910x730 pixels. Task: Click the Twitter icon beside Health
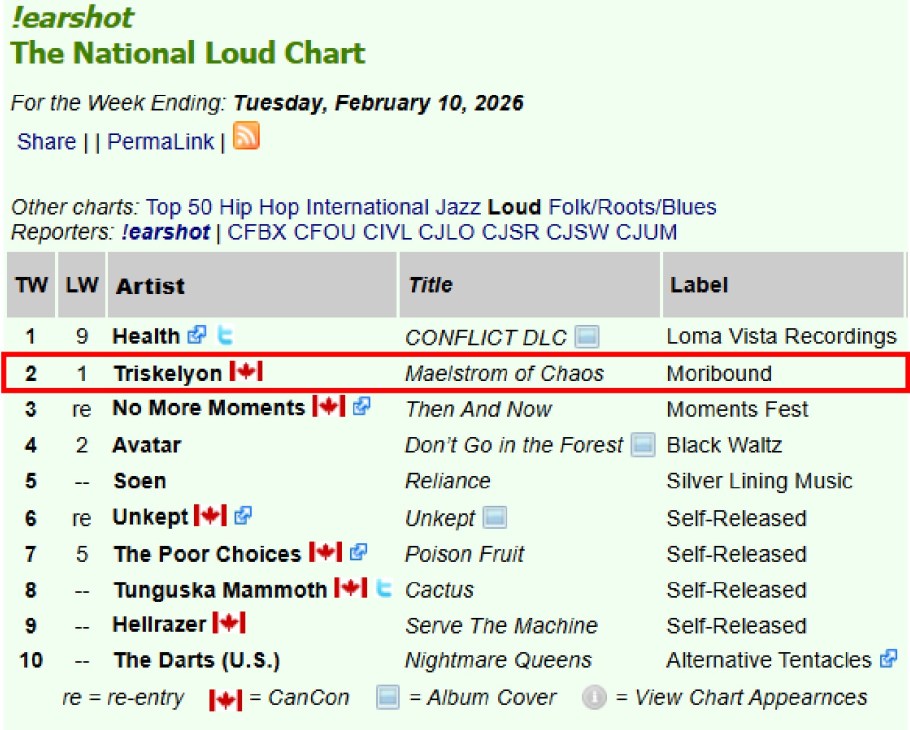(227, 336)
